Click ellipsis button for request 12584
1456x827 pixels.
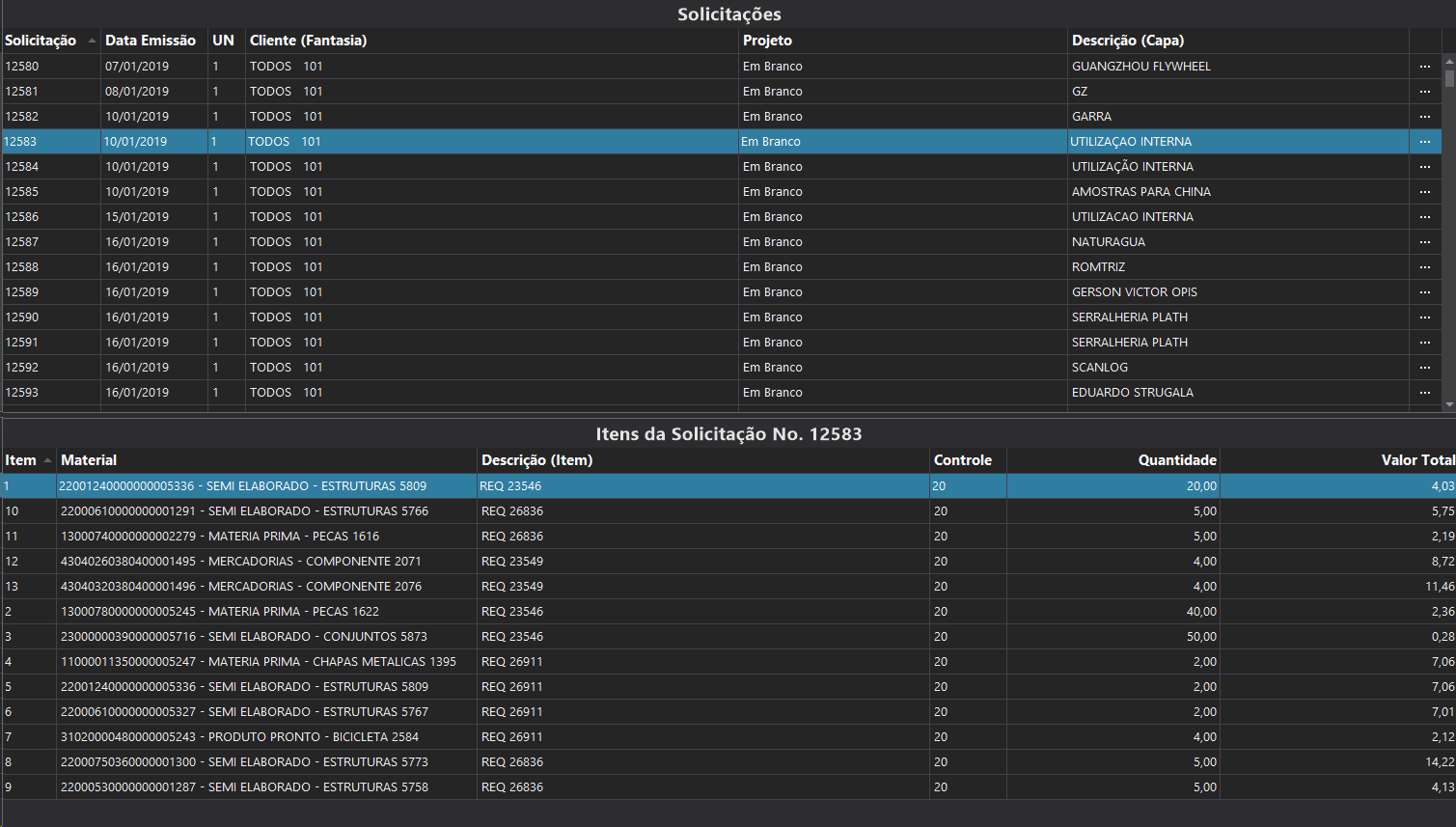pos(1425,167)
